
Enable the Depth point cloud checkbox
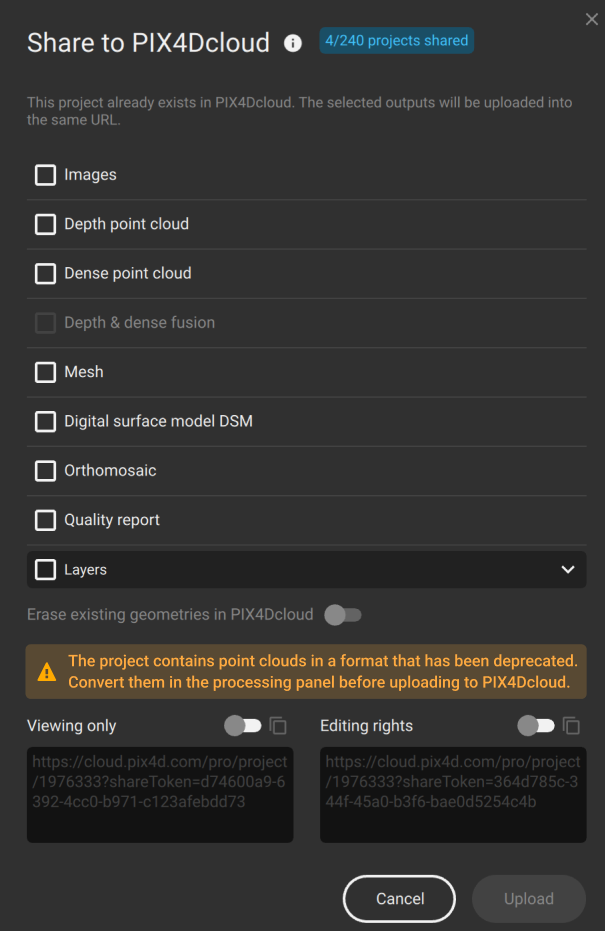pyautogui.click(x=45, y=224)
